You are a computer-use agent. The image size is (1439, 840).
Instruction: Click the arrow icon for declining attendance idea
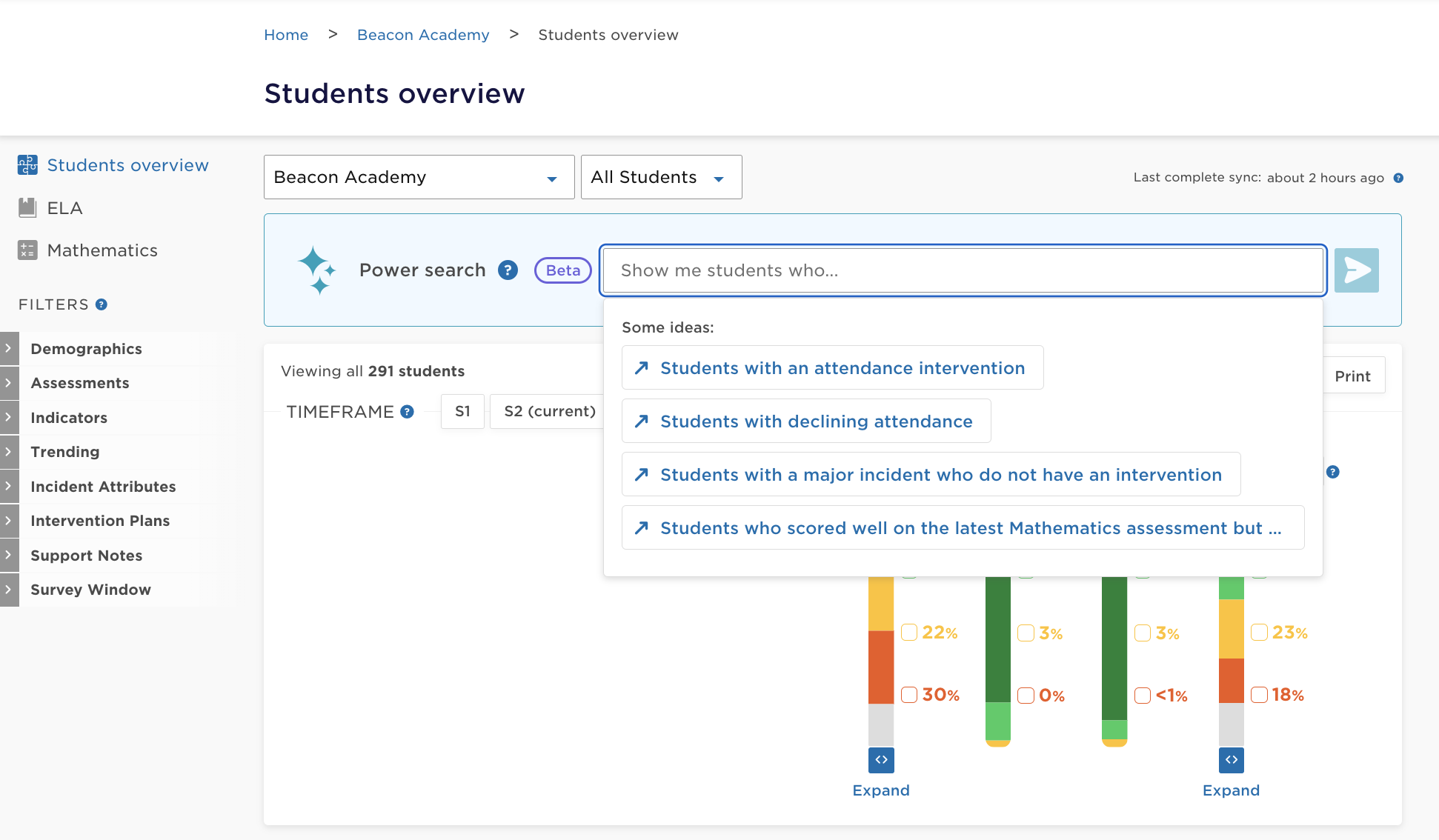[x=642, y=421]
